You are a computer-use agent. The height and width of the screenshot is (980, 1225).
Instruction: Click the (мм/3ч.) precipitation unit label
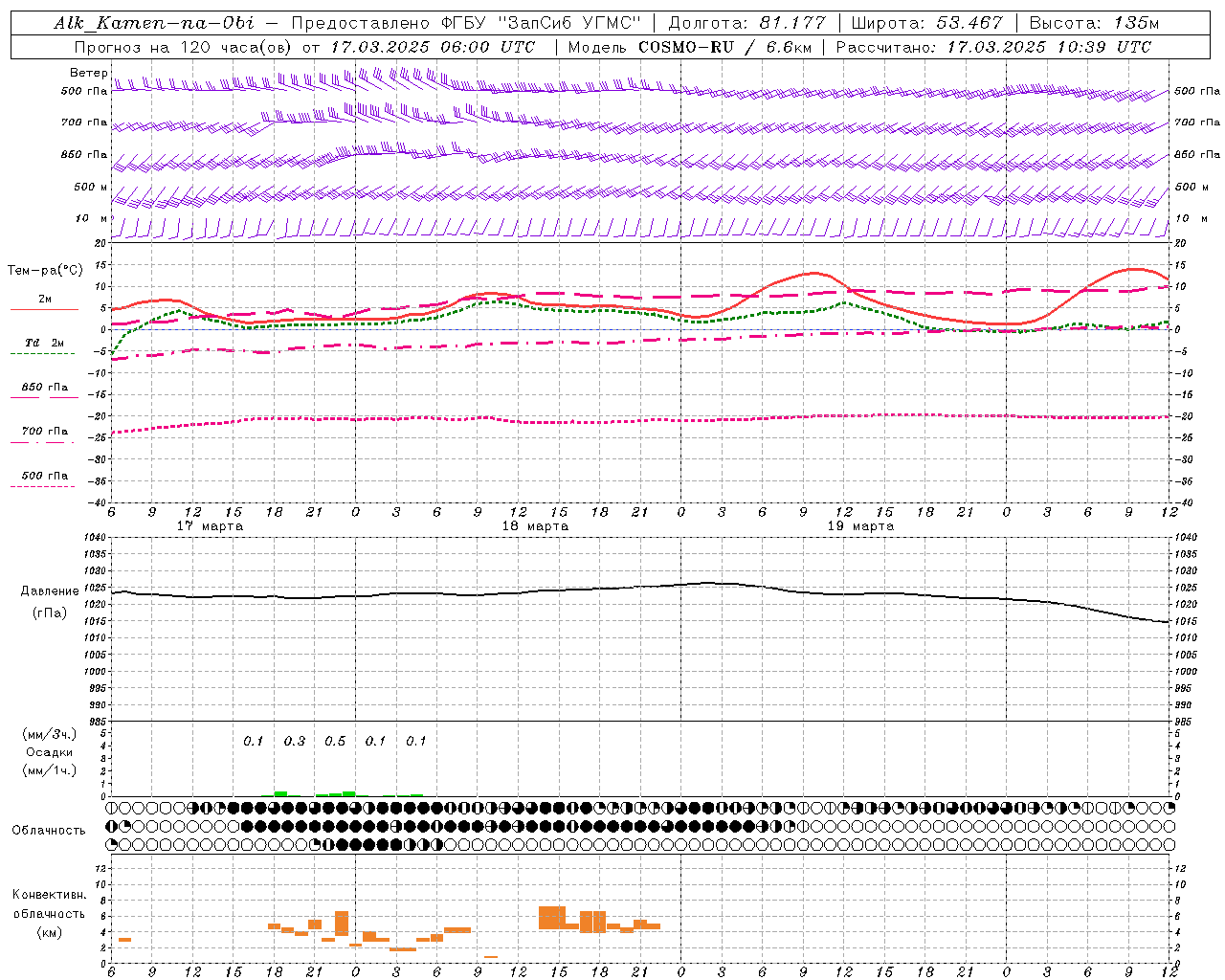49,734
